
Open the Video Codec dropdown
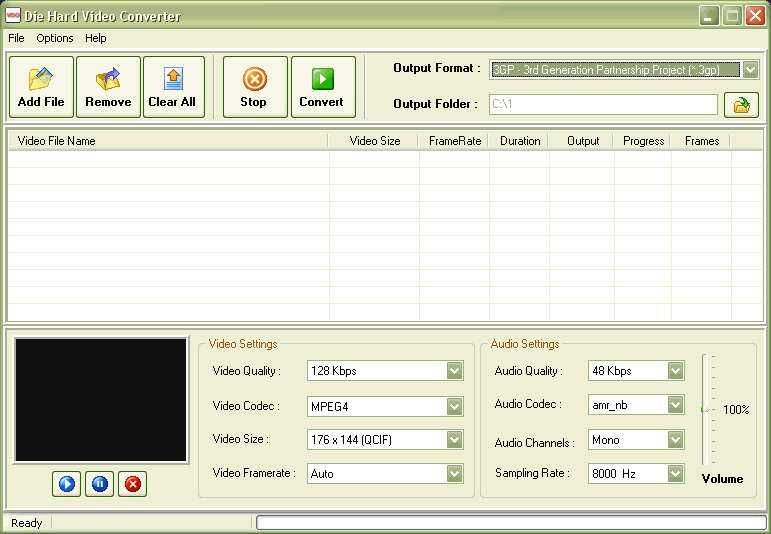pos(454,406)
